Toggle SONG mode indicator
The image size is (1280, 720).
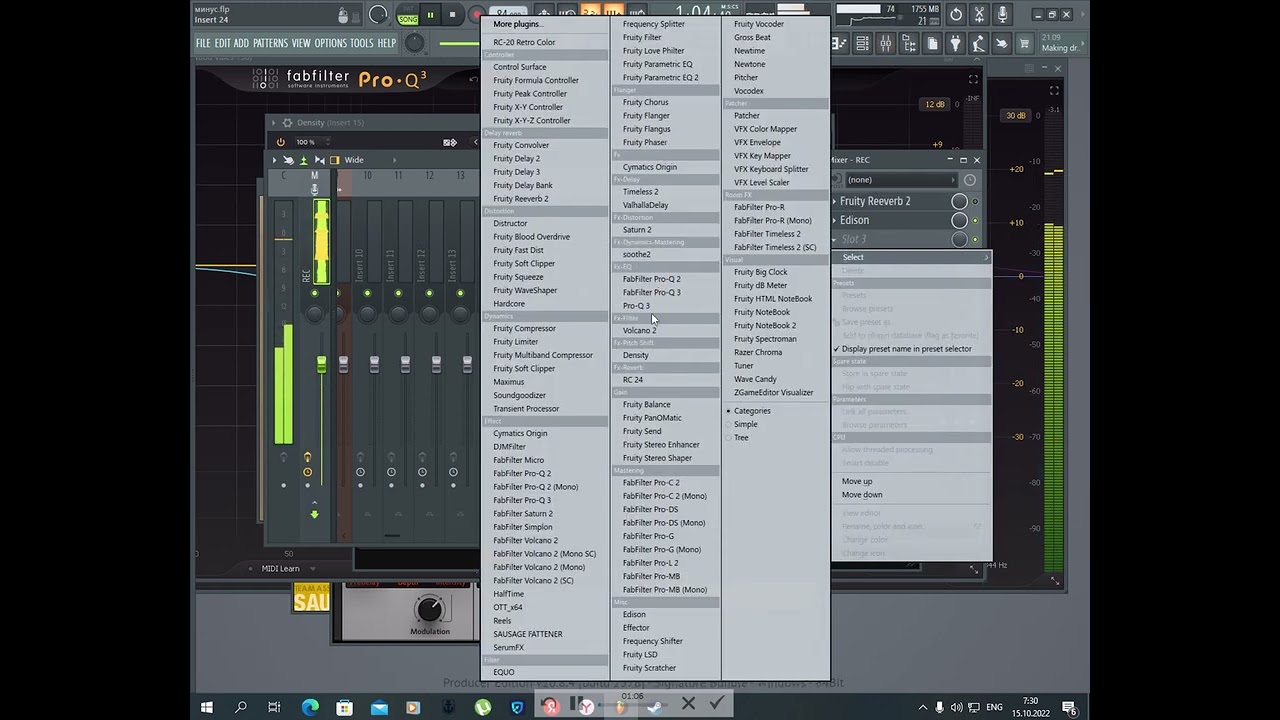[x=408, y=19]
